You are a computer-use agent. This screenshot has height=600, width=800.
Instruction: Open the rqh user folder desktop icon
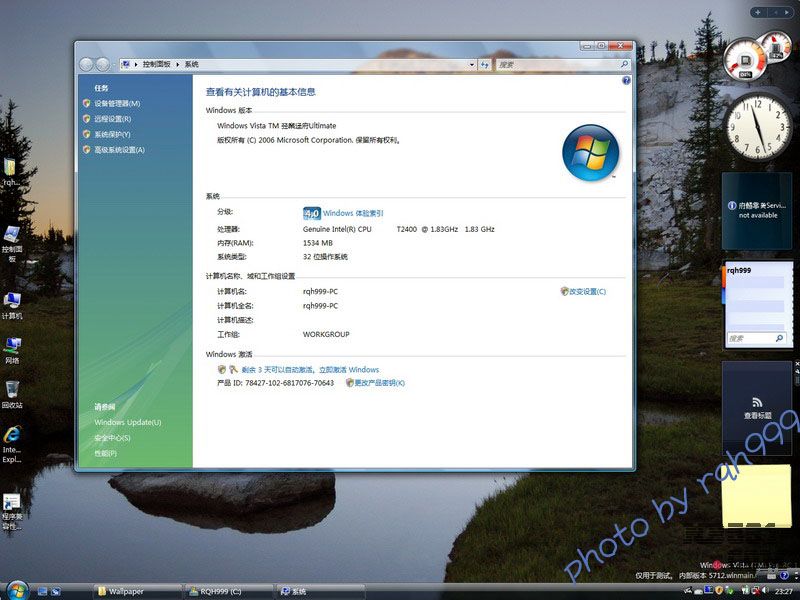point(10,172)
